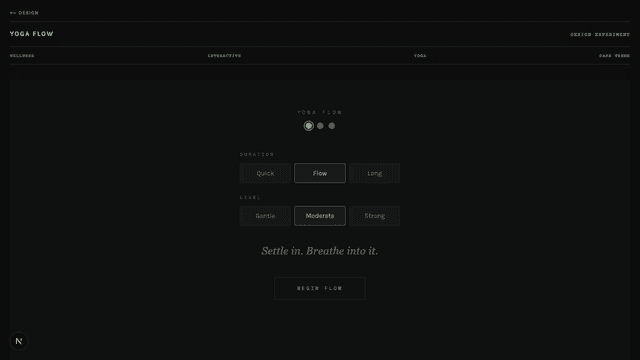Image resolution: width=640 pixels, height=360 pixels.
Task: Set level to Gentle
Action: pos(265,216)
